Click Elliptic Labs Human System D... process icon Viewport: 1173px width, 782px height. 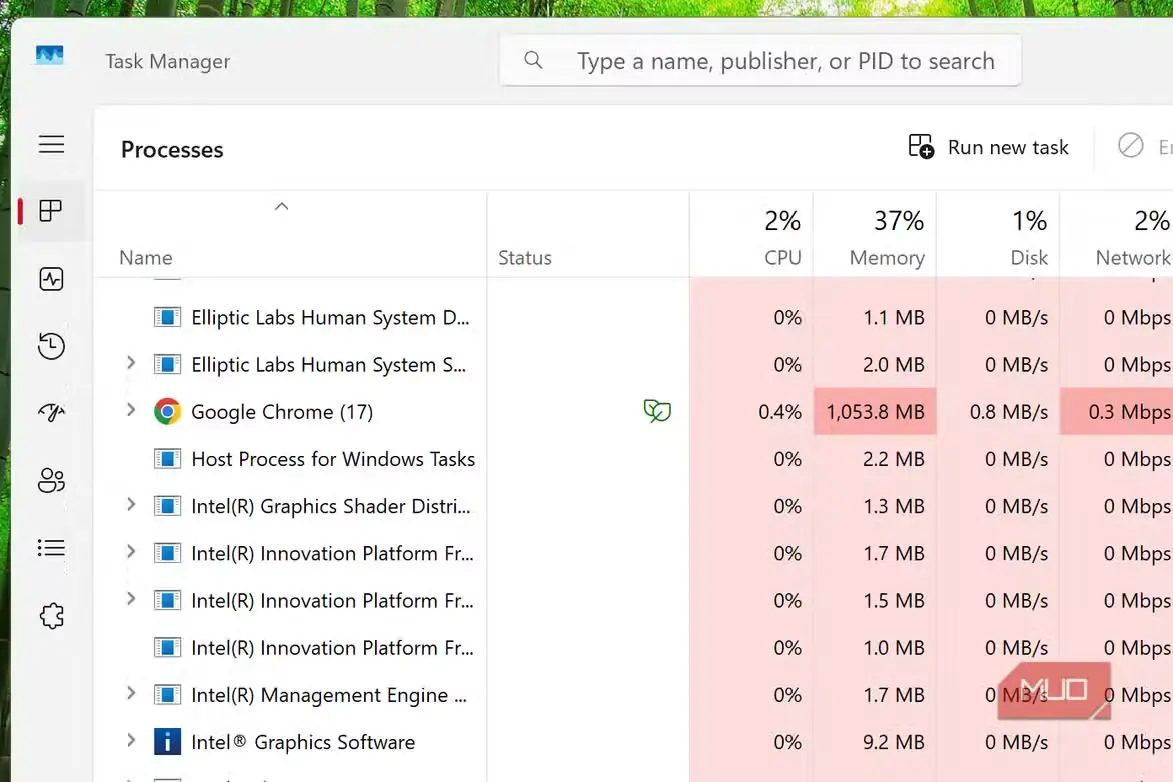pos(168,317)
